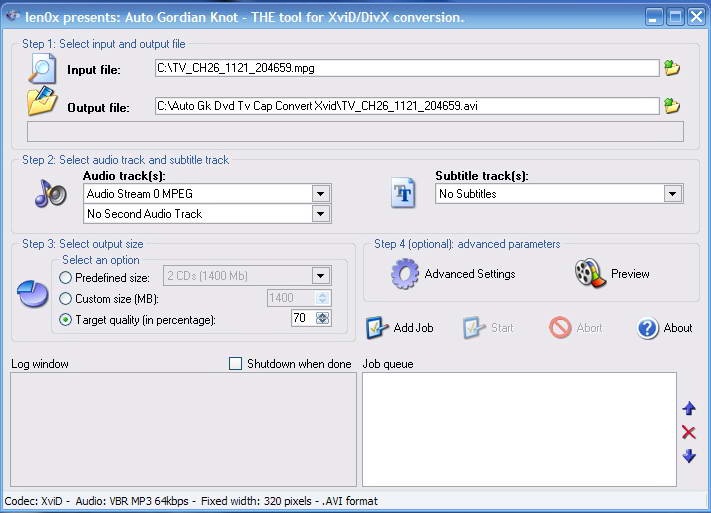The height and width of the screenshot is (513, 711).
Task: Browse for output file with folder button
Action: pyautogui.click(x=672, y=106)
